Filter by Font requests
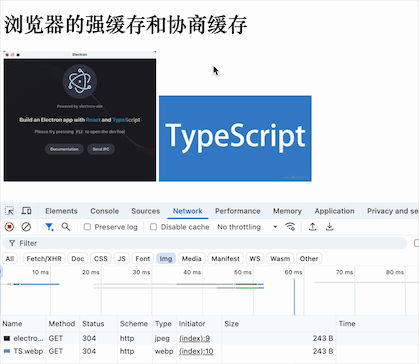The image size is (419, 364). tap(143, 259)
